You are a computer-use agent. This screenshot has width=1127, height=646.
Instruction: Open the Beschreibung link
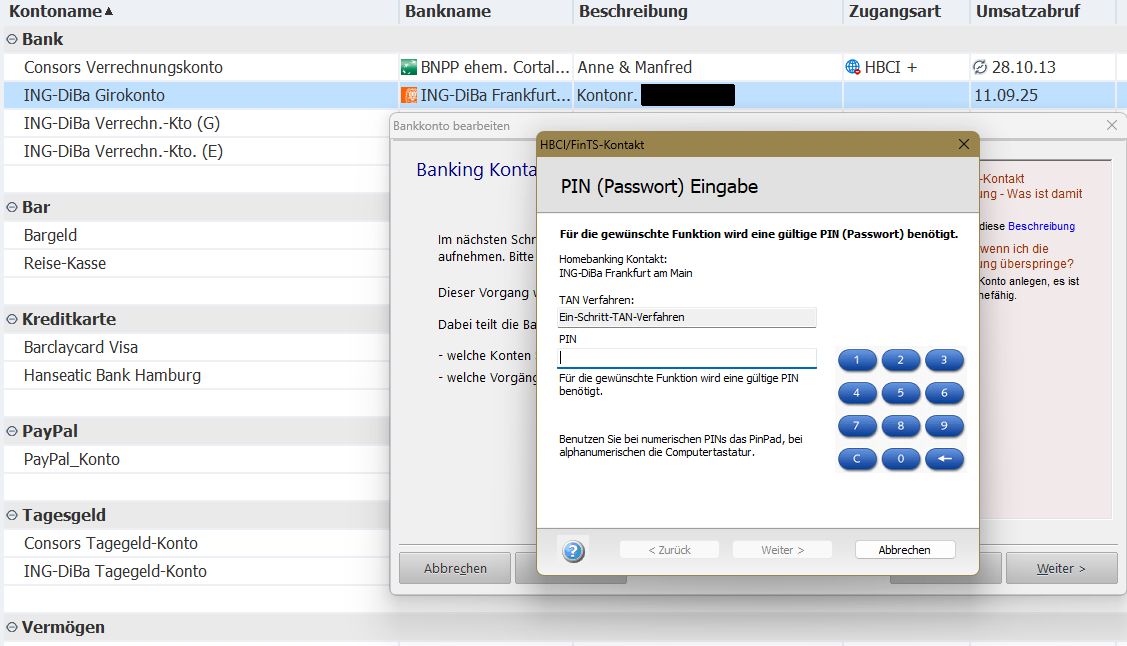[x=1041, y=226]
